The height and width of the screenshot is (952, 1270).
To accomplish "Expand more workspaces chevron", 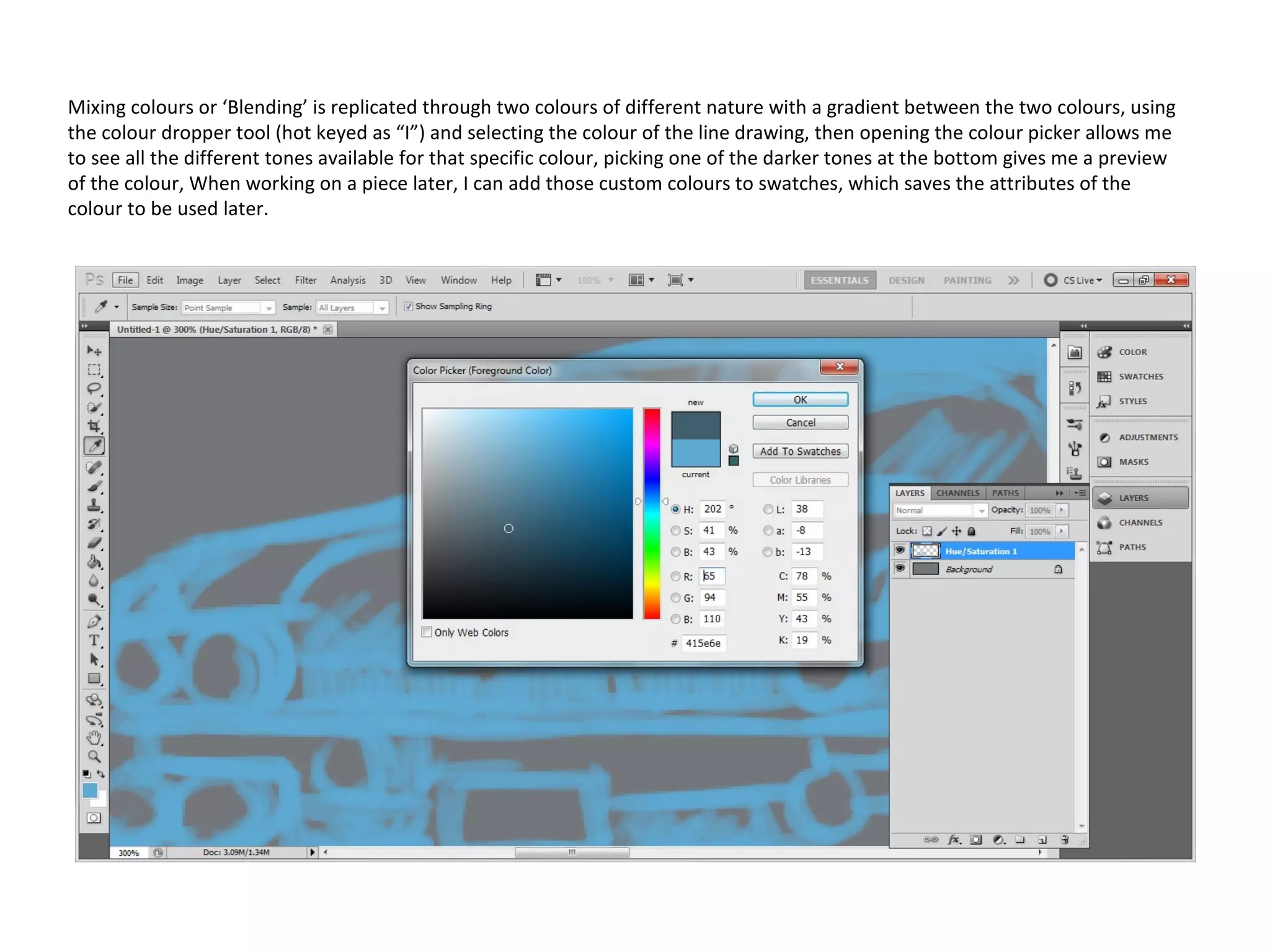I will [1013, 280].
